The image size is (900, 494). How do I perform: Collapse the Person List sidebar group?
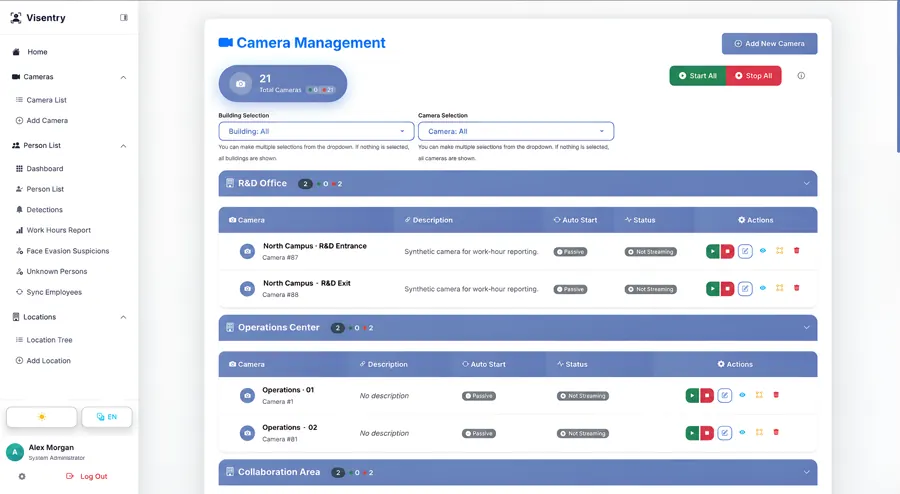pyautogui.click(x=123, y=146)
